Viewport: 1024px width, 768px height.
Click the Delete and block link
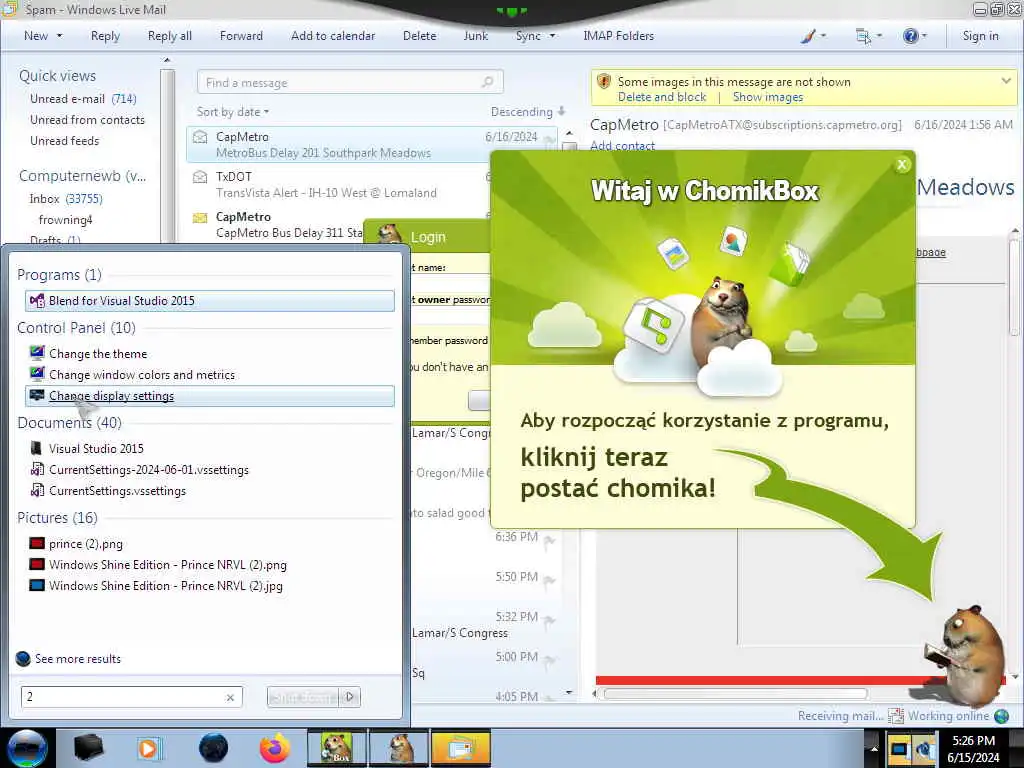click(x=662, y=97)
